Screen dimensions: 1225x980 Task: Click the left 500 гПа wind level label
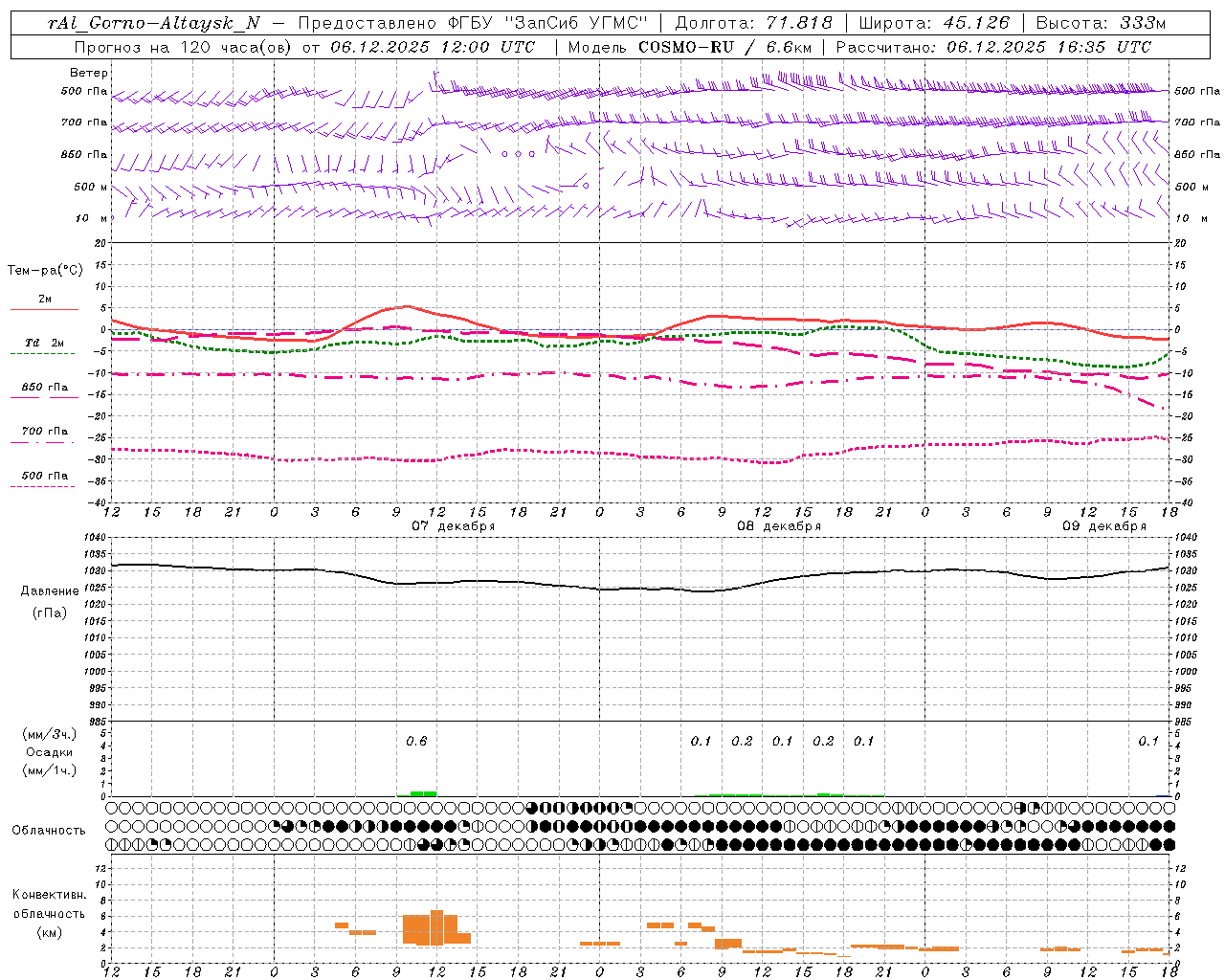pyautogui.click(x=84, y=91)
